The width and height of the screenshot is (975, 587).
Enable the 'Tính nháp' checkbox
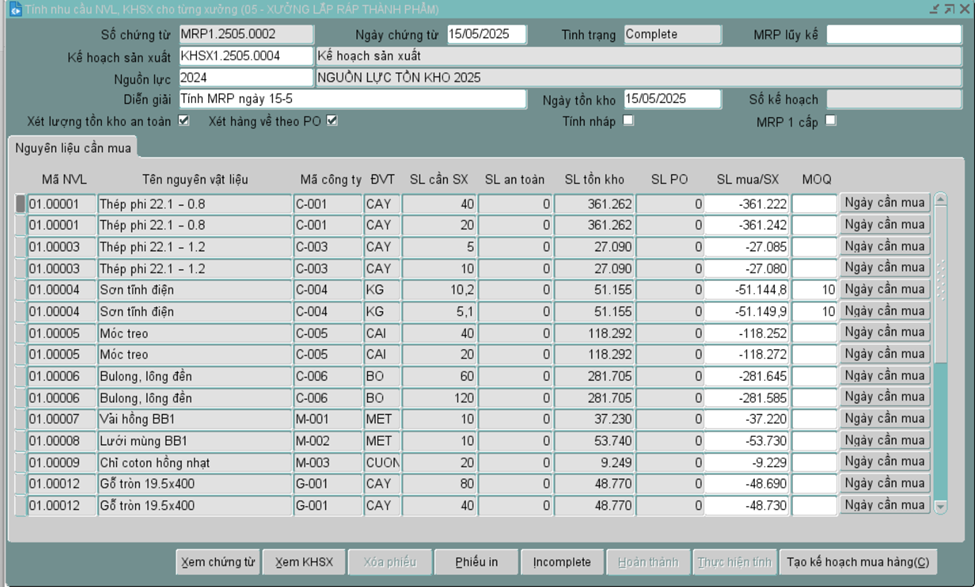pyautogui.click(x=628, y=121)
